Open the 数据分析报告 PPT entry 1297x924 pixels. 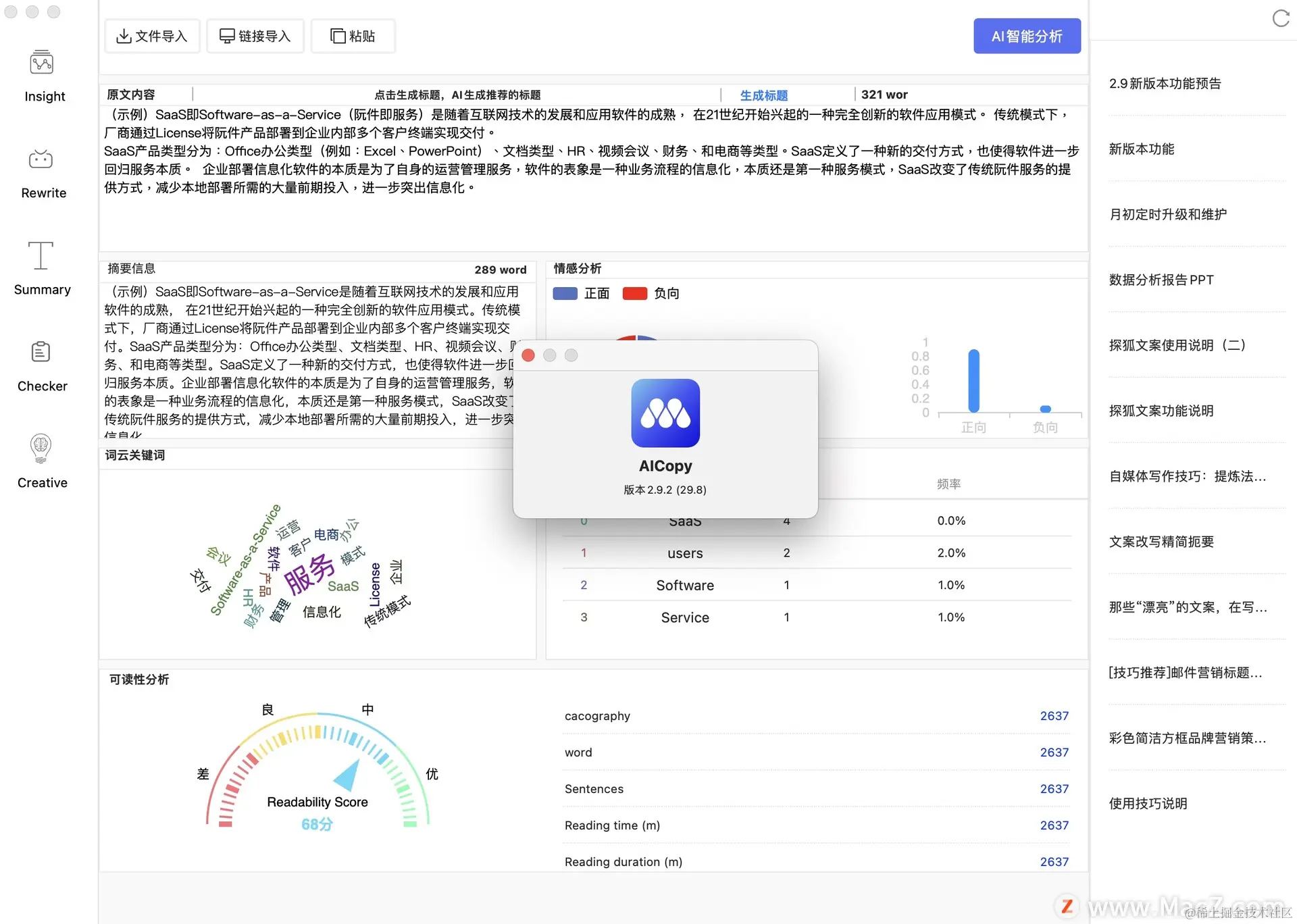click(x=1161, y=280)
